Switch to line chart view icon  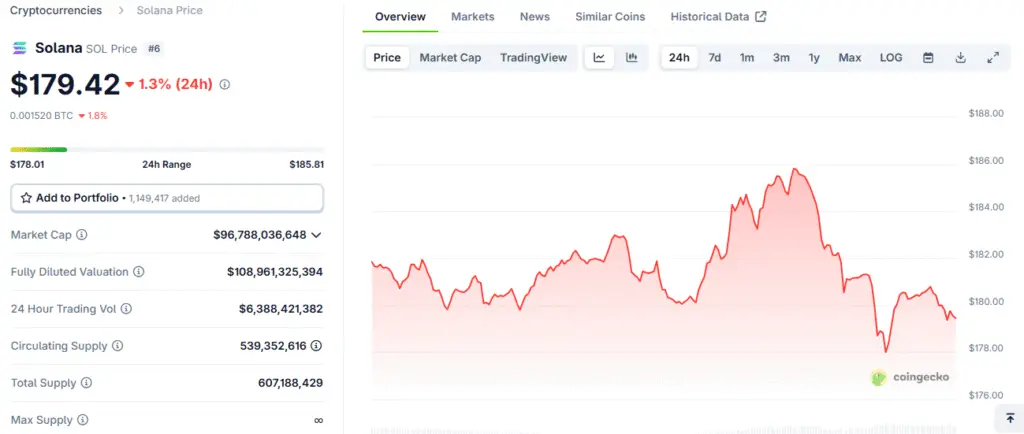click(599, 57)
